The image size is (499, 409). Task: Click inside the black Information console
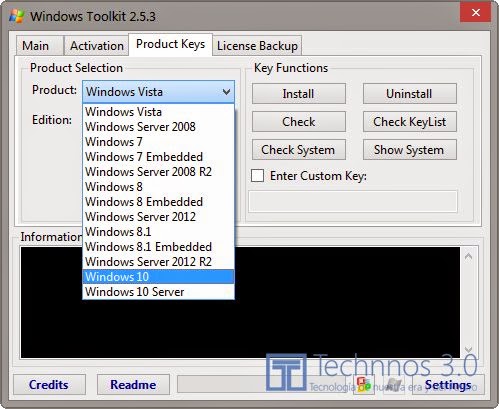(x=240, y=302)
